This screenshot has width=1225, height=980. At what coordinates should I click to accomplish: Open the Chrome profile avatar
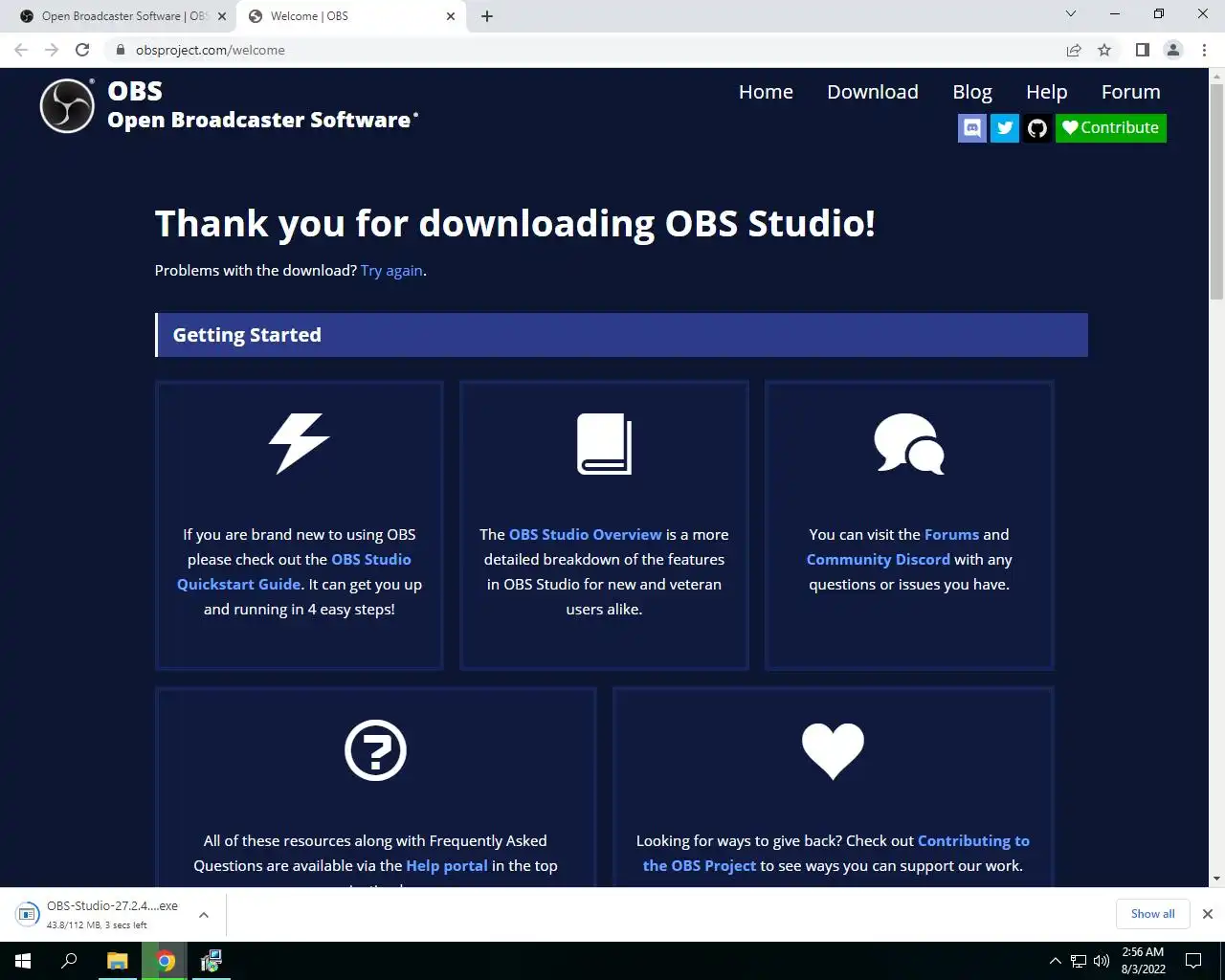1173,50
